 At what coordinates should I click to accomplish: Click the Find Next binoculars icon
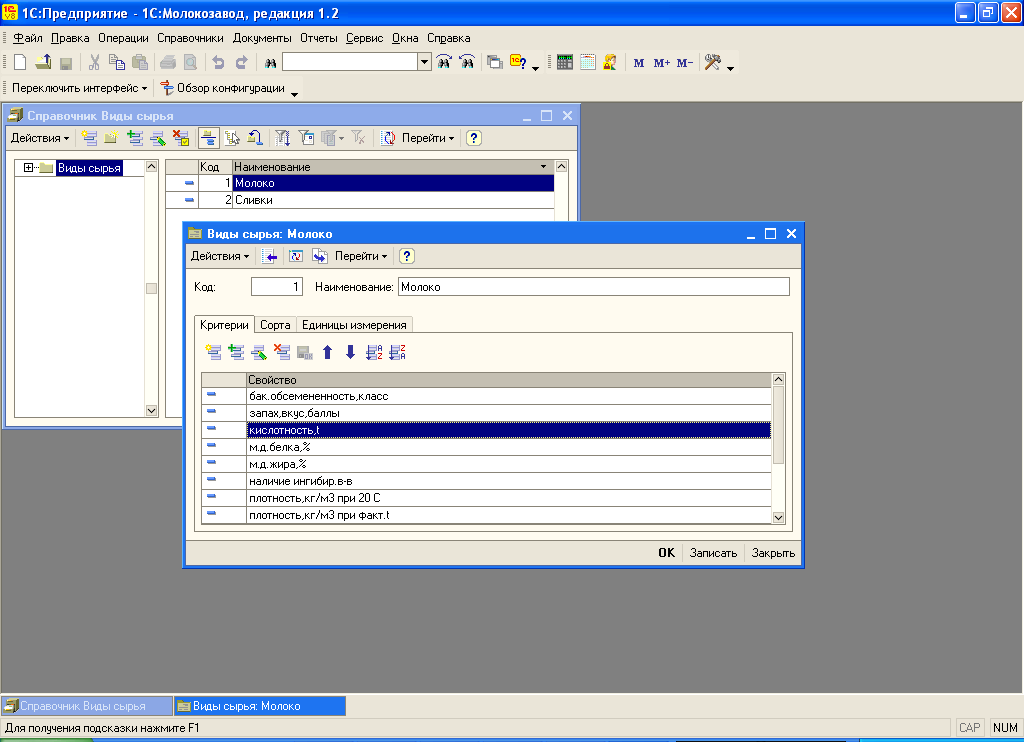(x=444, y=63)
